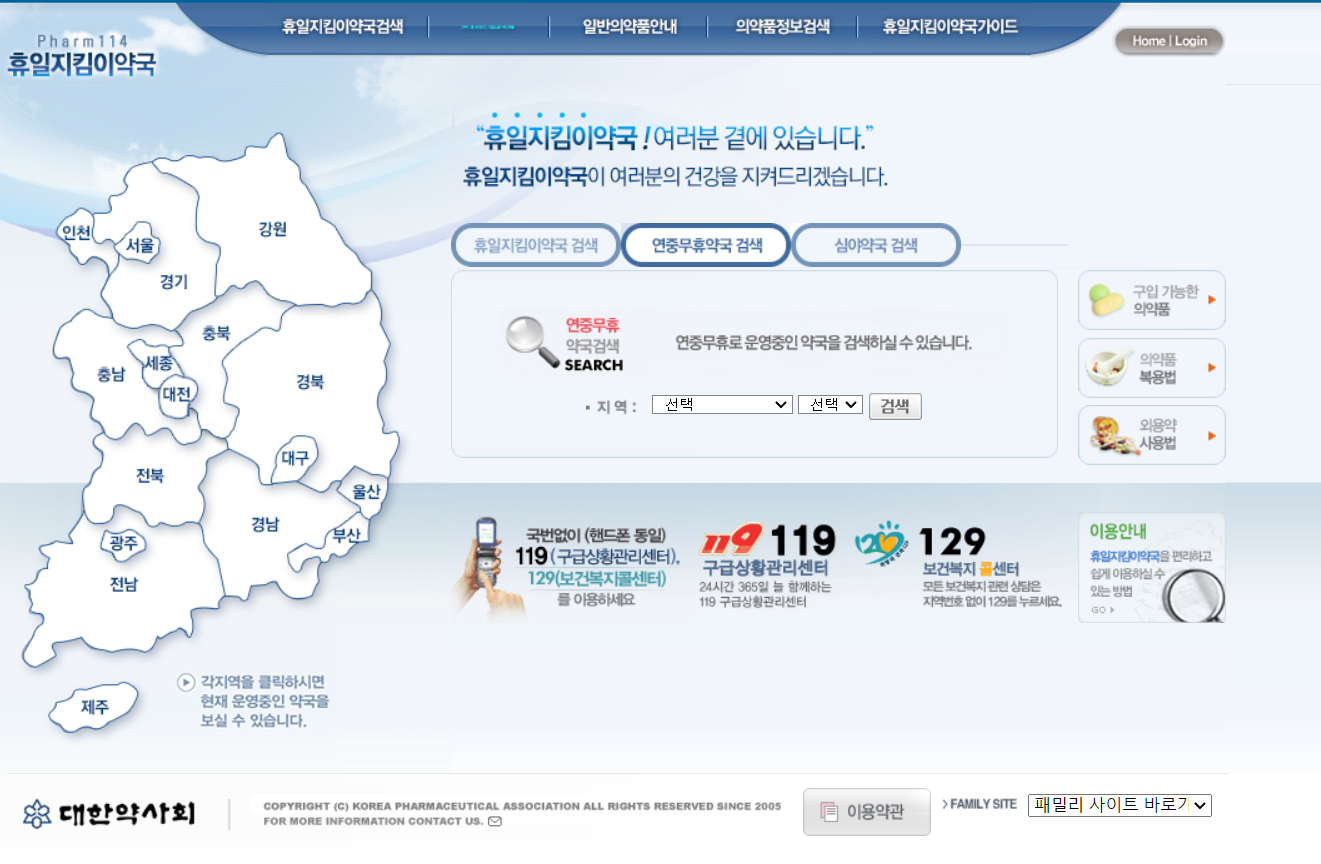
Task: Select 광주 on the map
Action: coord(124,543)
